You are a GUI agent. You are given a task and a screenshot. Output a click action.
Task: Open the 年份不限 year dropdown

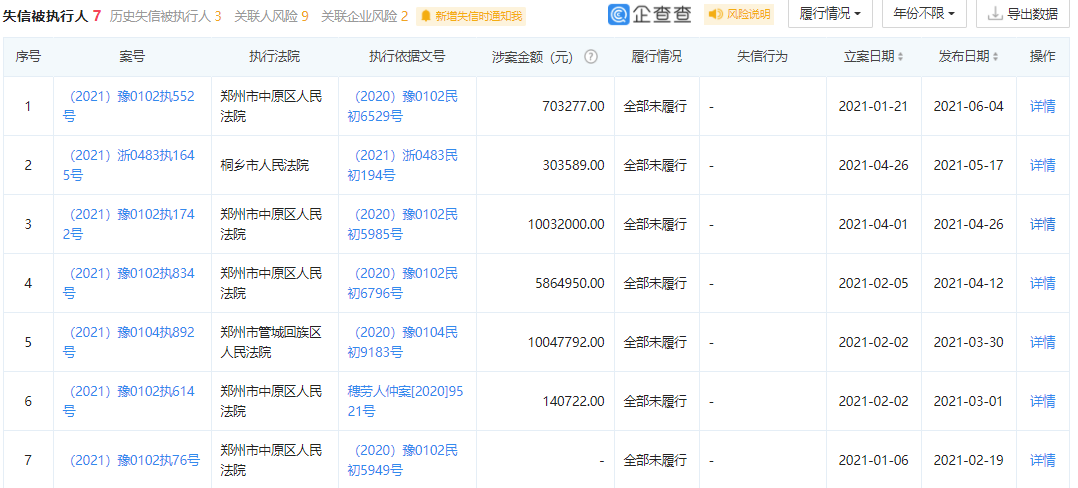pyautogui.click(x=924, y=14)
